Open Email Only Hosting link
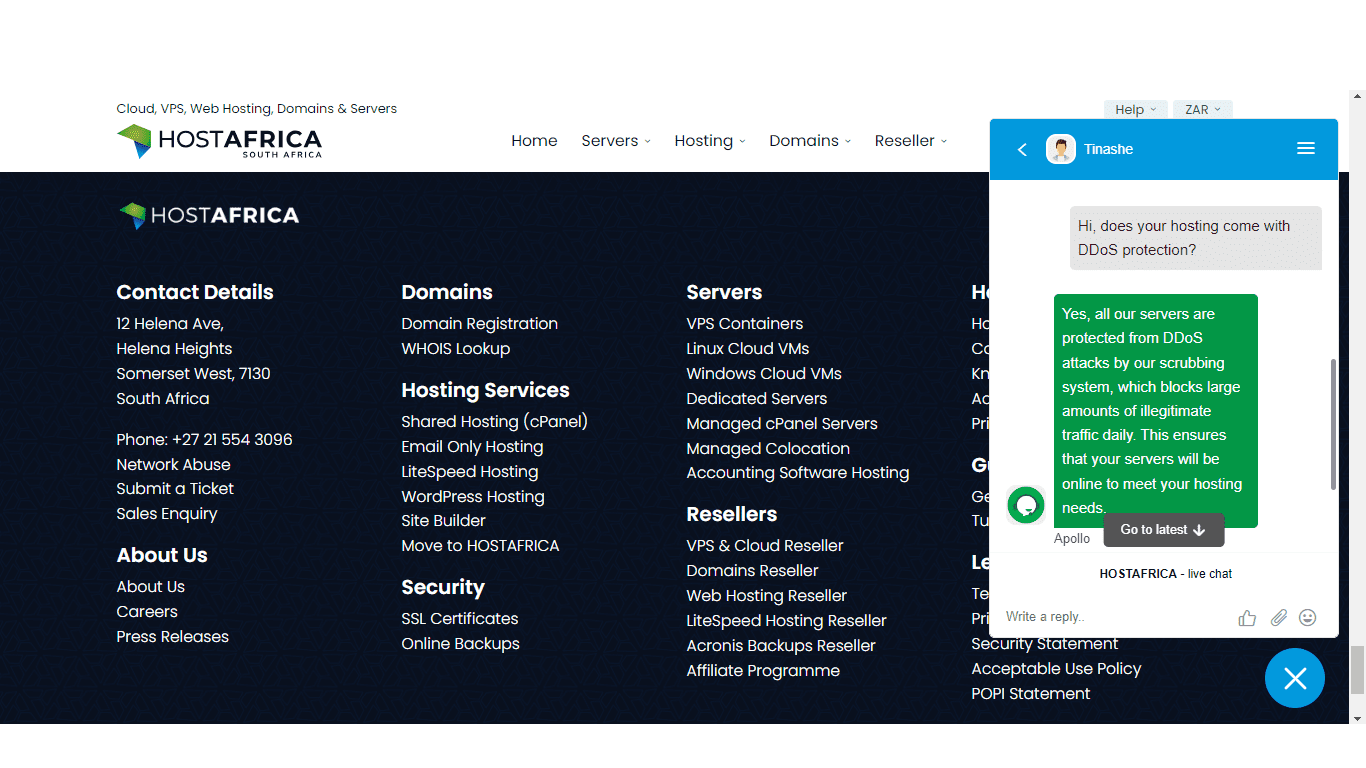The image size is (1366, 768). [472, 447]
